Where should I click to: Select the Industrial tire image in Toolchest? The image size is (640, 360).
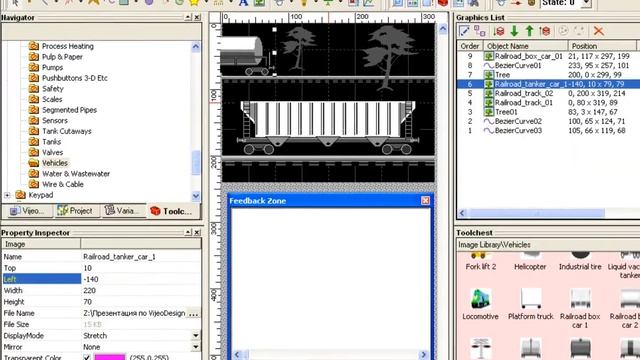click(580, 261)
